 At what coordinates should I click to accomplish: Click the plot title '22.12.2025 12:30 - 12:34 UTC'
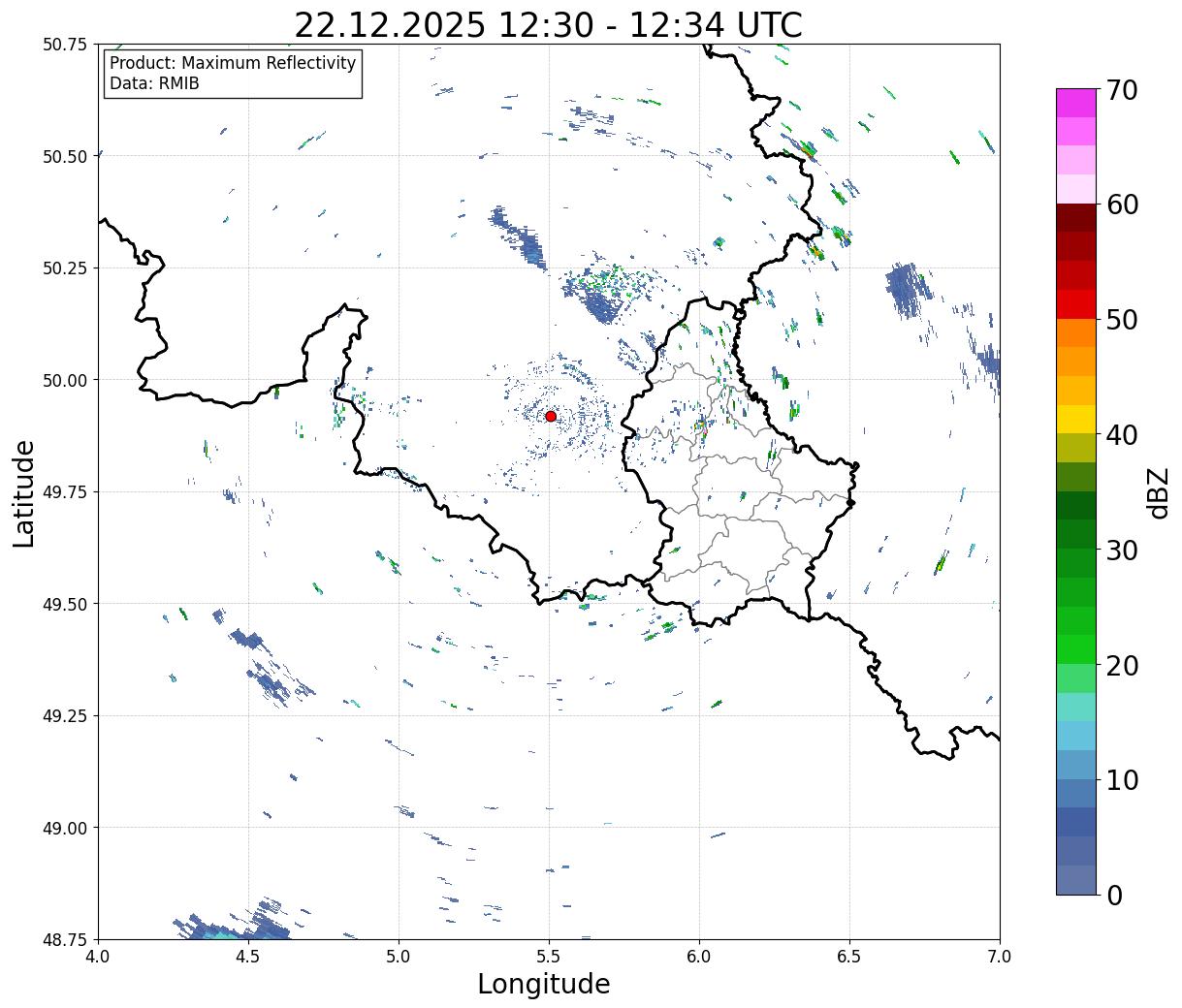click(x=548, y=24)
